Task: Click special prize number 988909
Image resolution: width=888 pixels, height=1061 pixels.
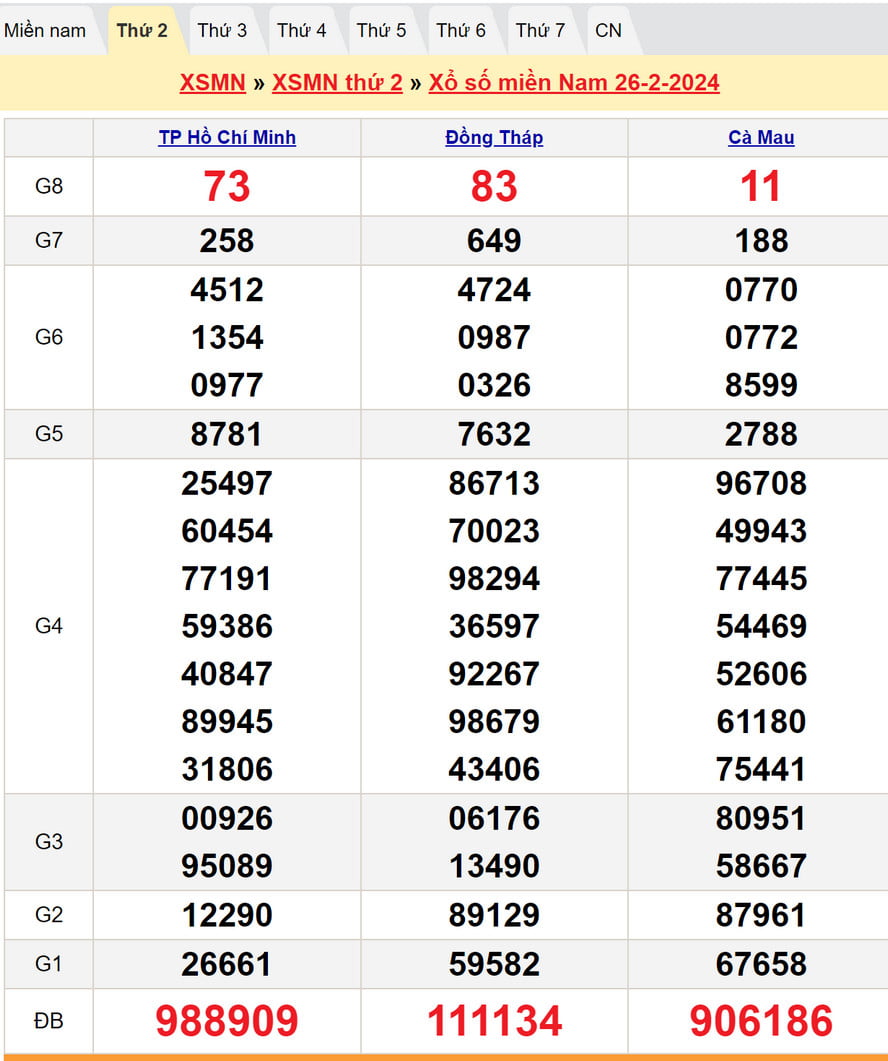Action: click(x=227, y=1021)
